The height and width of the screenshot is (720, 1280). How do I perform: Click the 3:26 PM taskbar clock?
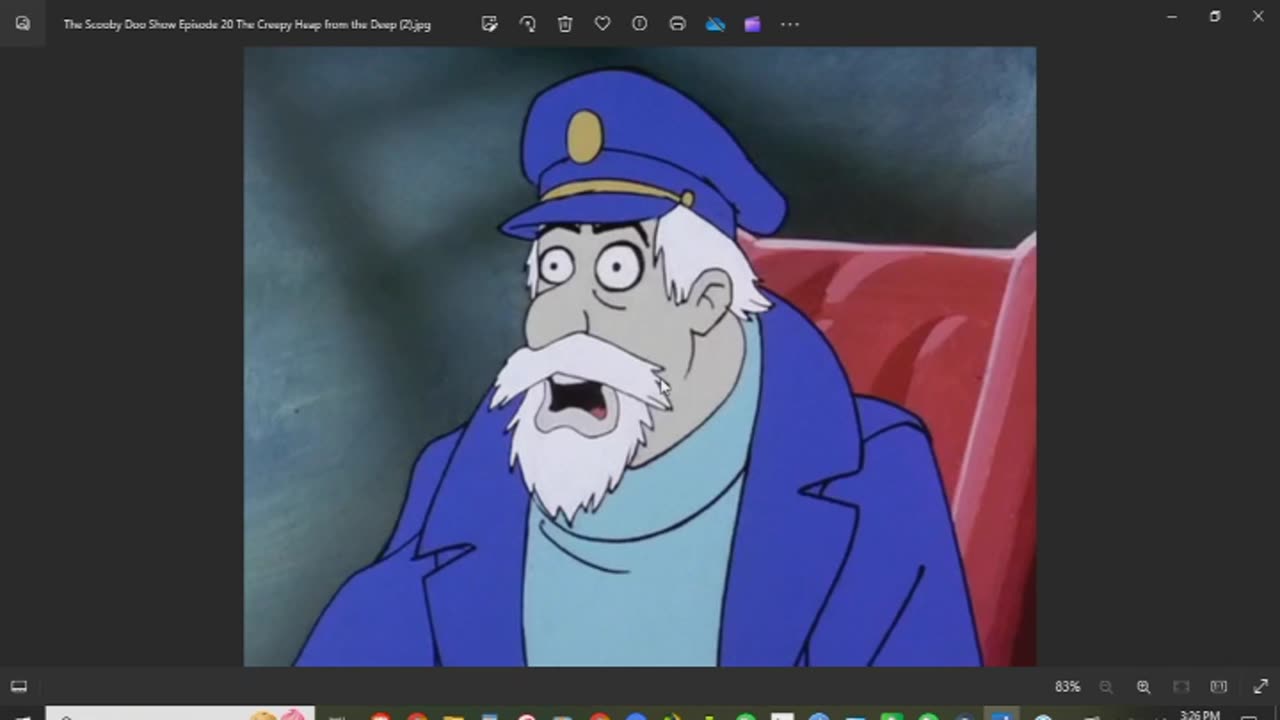tap(1199, 715)
